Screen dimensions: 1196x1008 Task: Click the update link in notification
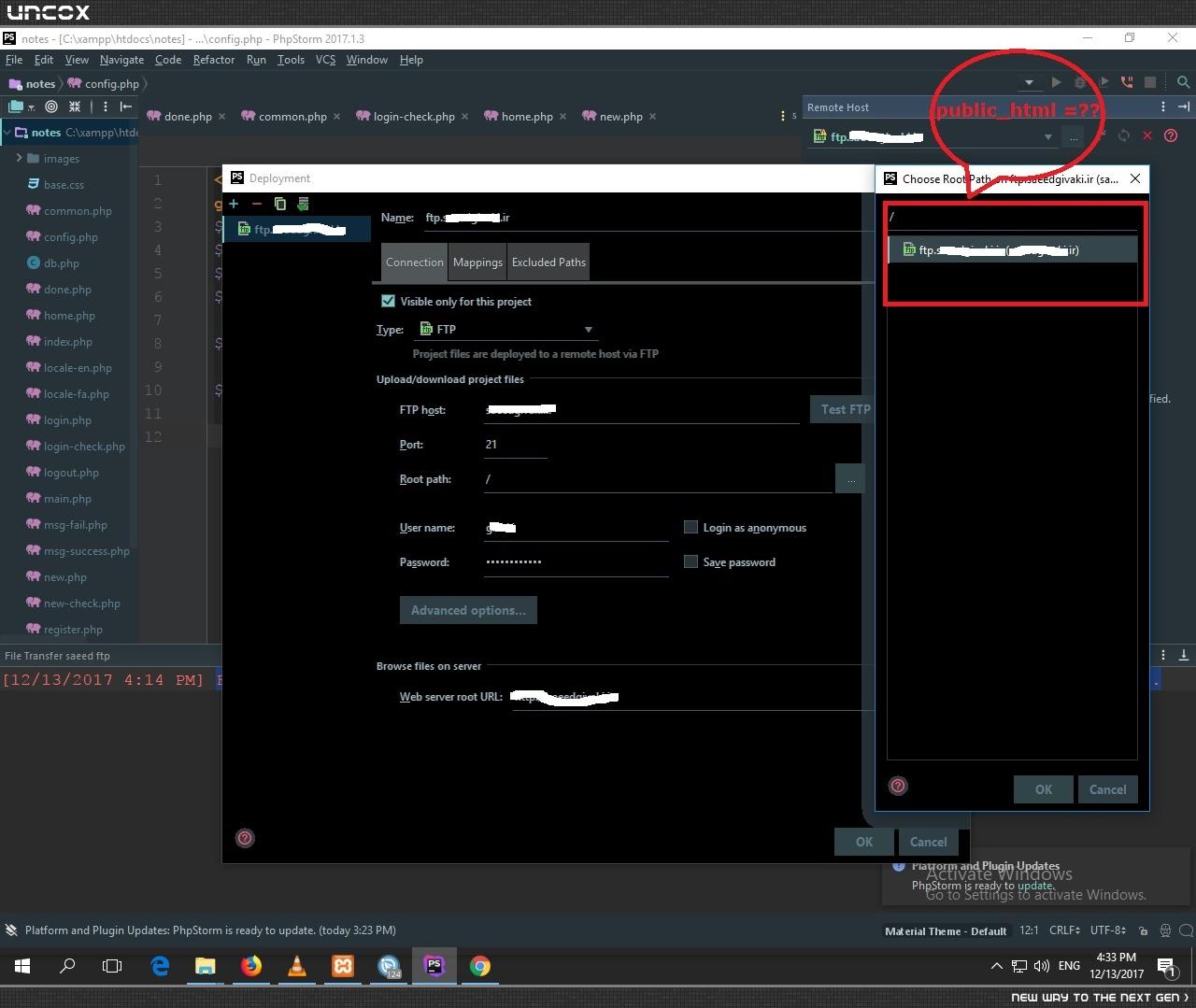[x=1034, y=886]
